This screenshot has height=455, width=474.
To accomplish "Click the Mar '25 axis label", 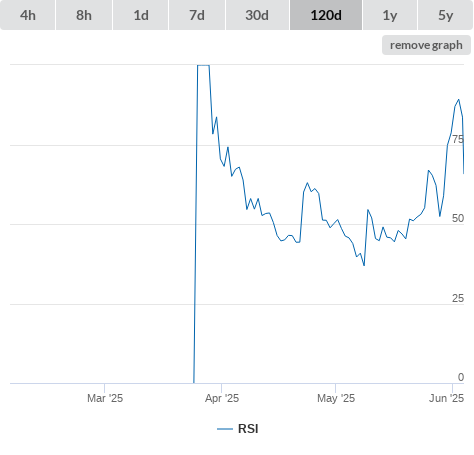I will pyautogui.click(x=105, y=398).
